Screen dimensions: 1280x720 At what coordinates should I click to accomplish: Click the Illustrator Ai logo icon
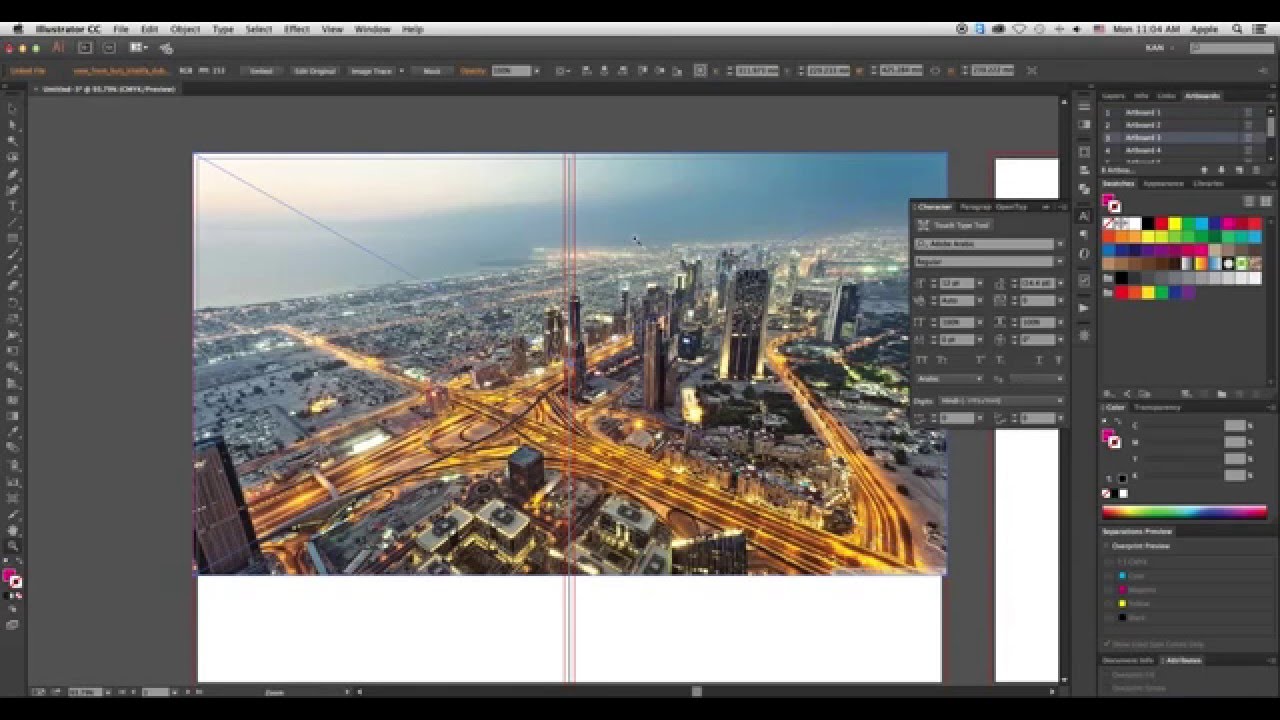(58, 47)
